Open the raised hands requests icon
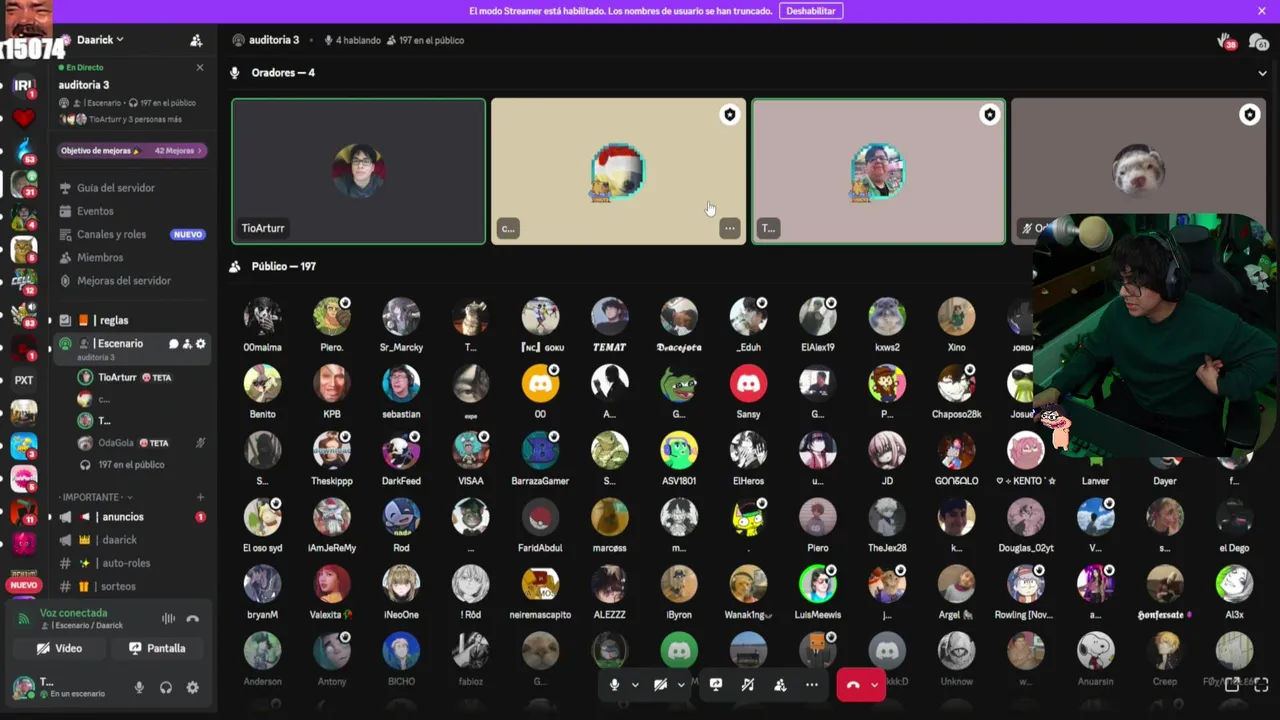 click(x=1226, y=41)
